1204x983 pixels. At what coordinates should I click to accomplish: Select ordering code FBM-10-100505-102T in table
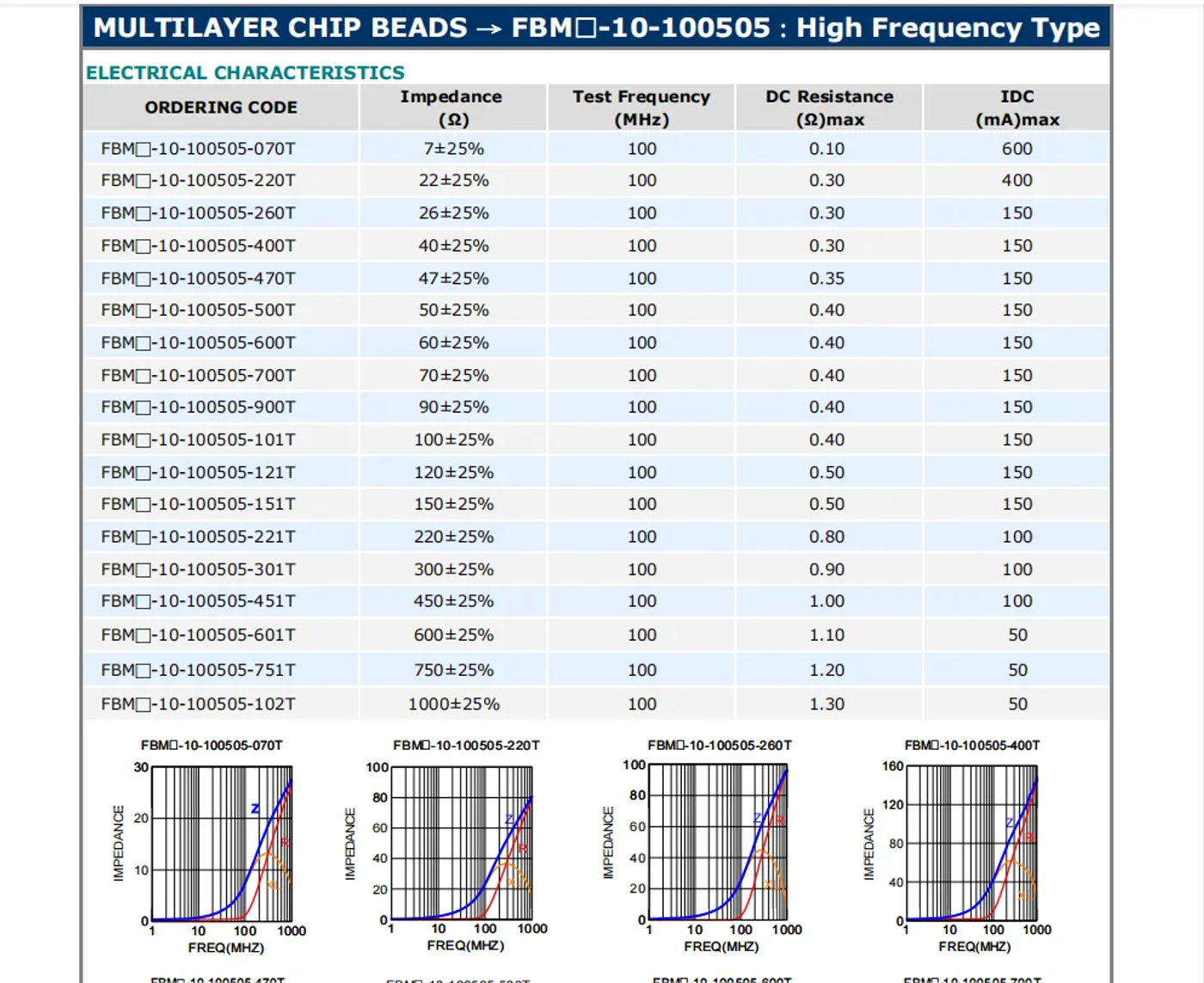[x=199, y=704]
